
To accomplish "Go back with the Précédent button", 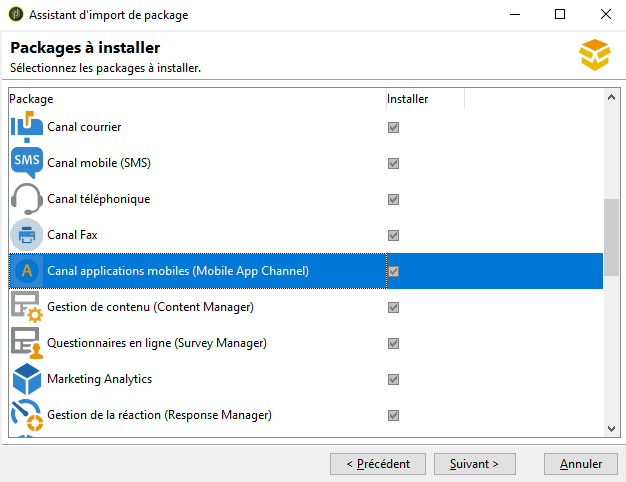I will coord(378,464).
